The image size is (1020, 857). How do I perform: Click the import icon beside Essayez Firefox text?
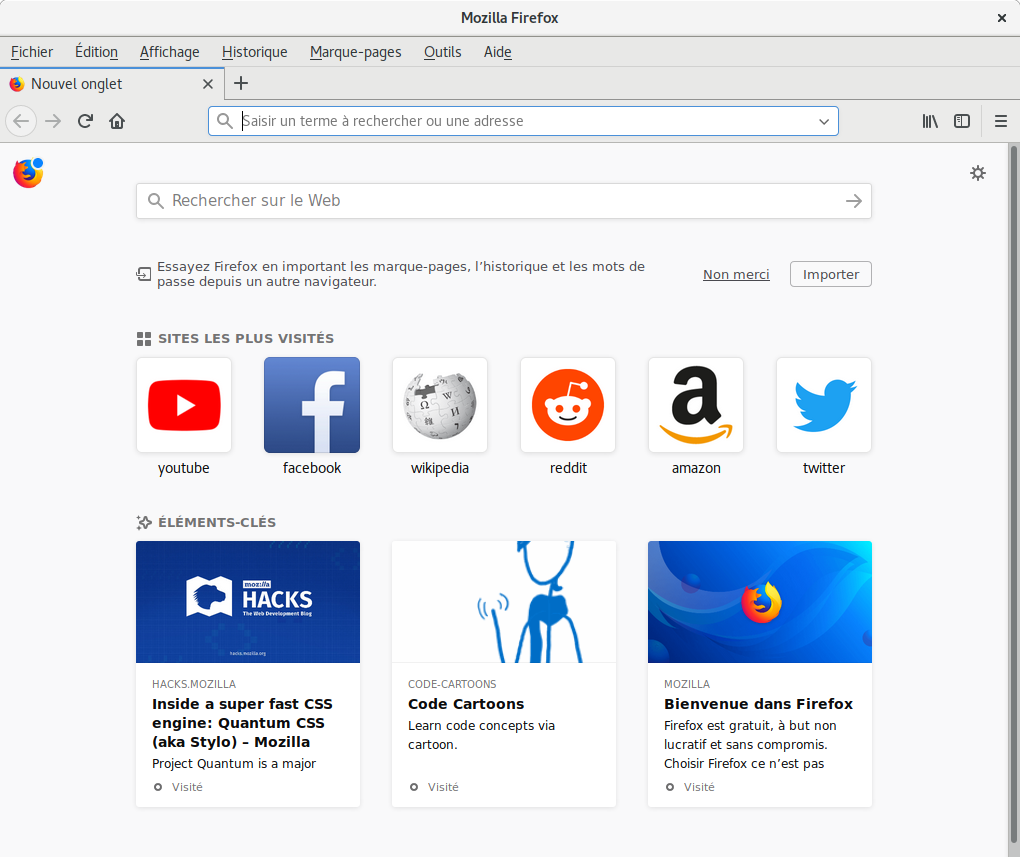[143, 274]
